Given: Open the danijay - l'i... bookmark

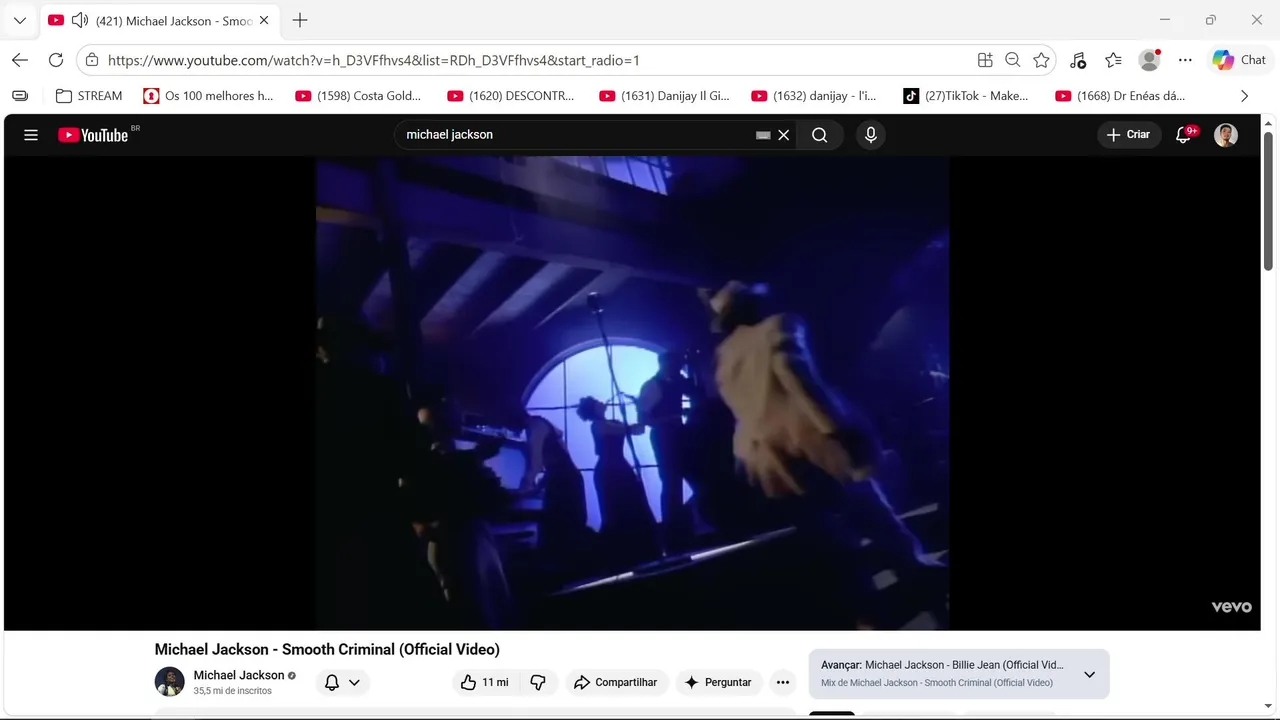Looking at the screenshot, I should click(x=814, y=96).
